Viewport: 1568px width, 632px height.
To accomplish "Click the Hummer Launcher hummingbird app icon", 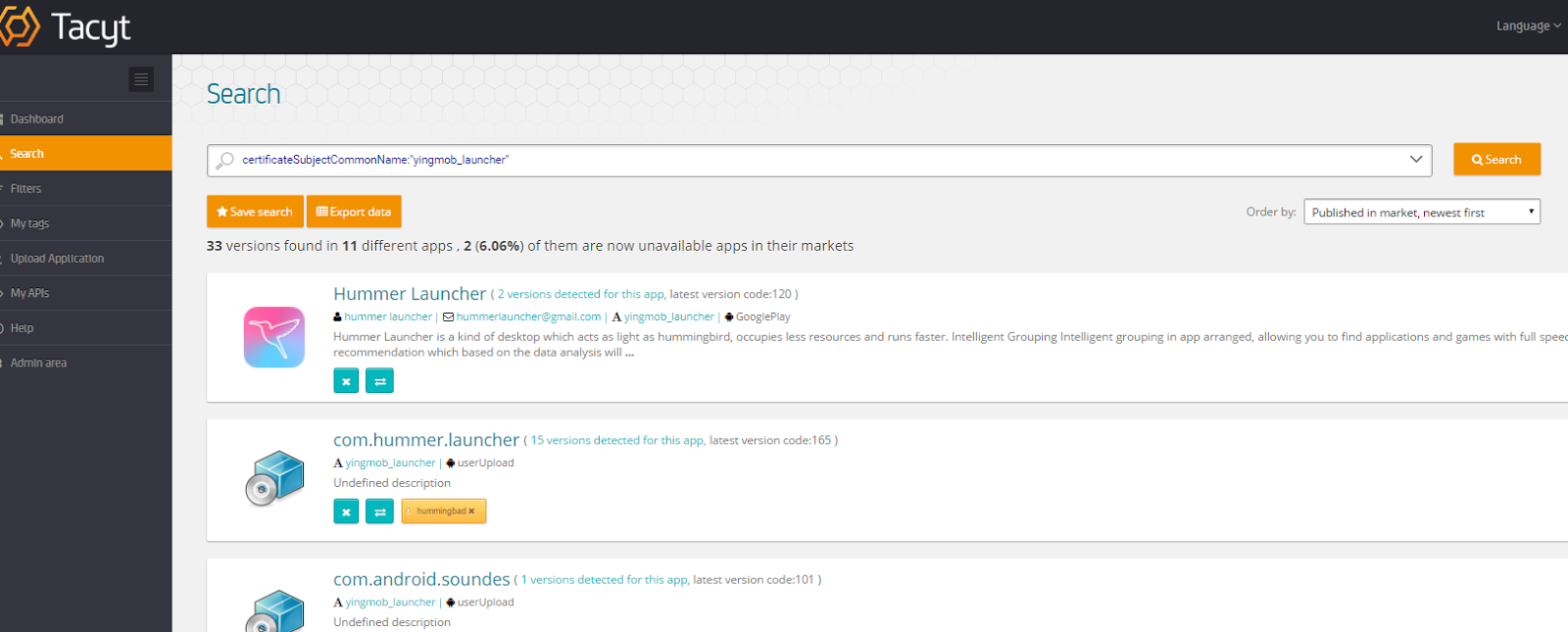I will click(274, 337).
